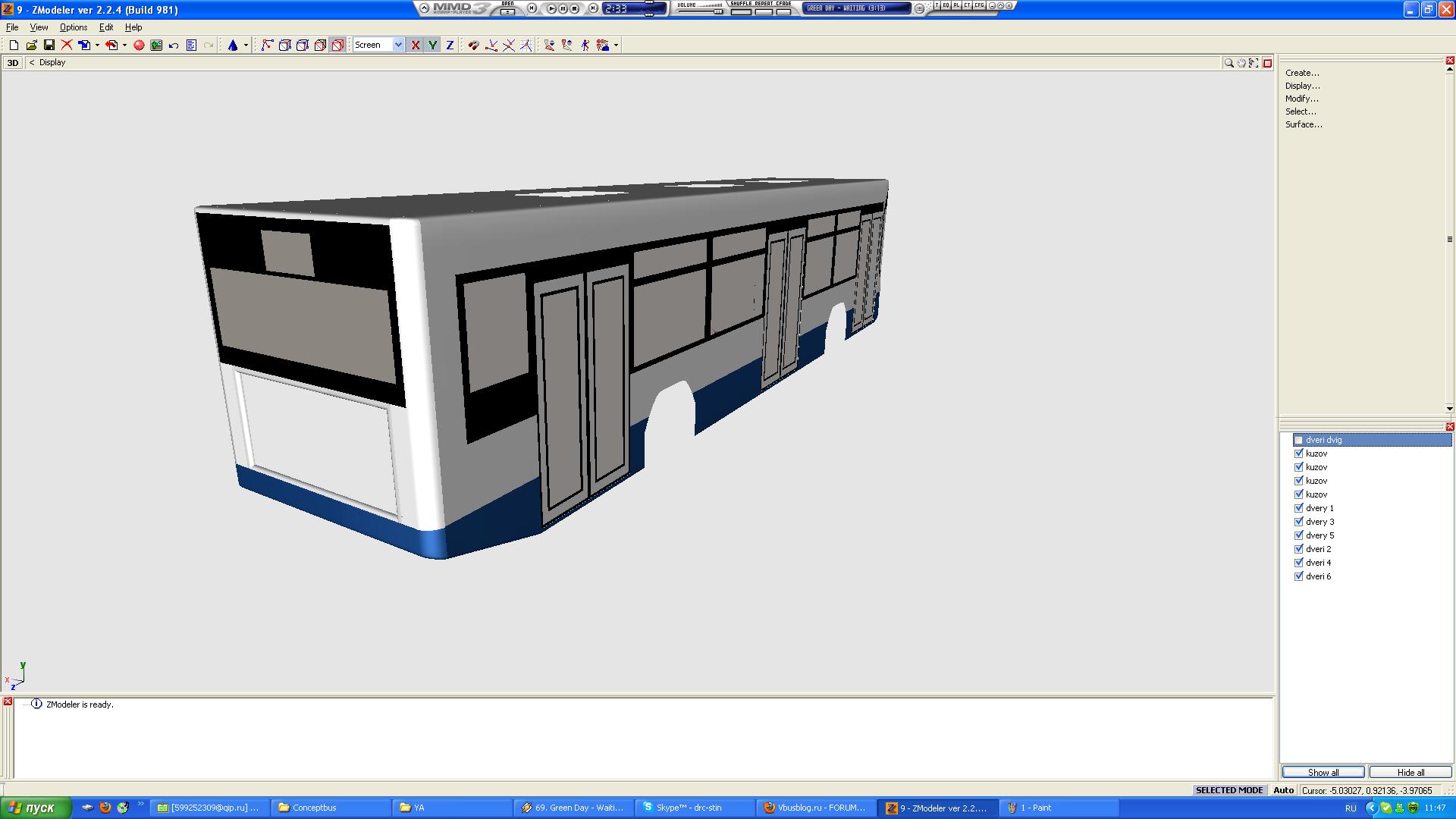Image resolution: width=1456 pixels, height=819 pixels.
Task: Open the View menu
Action: click(39, 27)
